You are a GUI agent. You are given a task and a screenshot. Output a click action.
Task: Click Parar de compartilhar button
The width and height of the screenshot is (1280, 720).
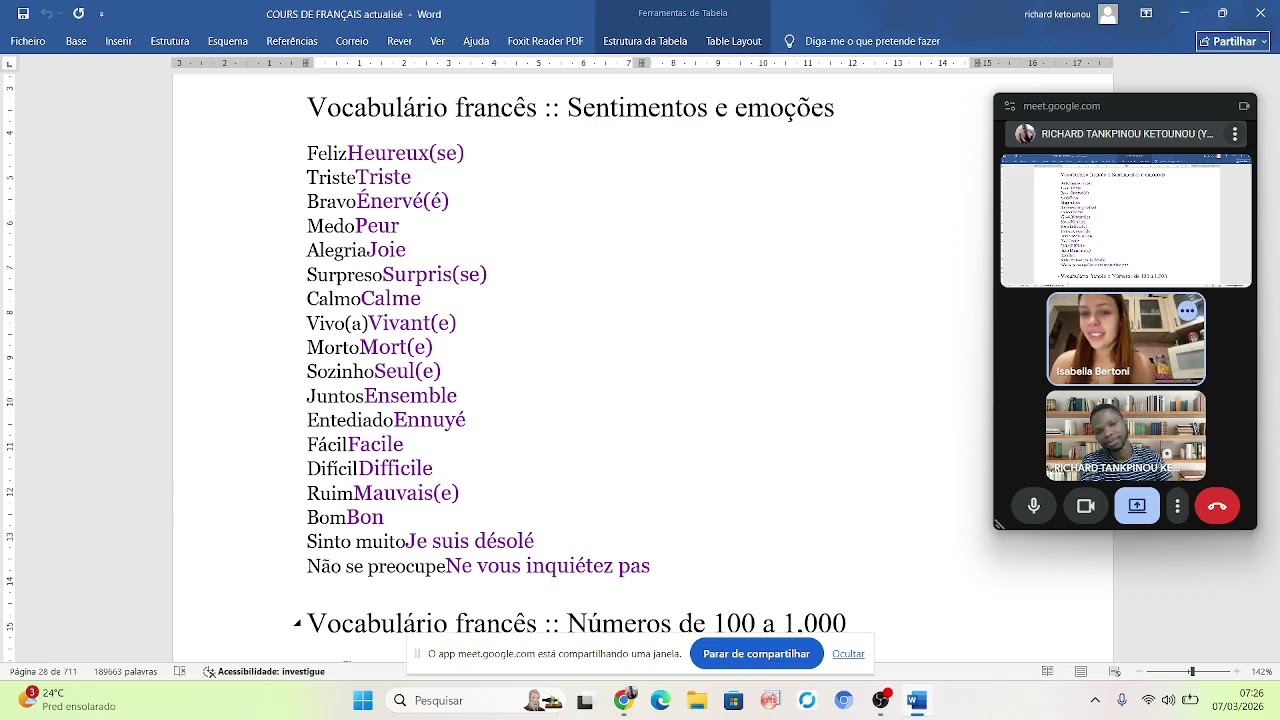click(756, 654)
